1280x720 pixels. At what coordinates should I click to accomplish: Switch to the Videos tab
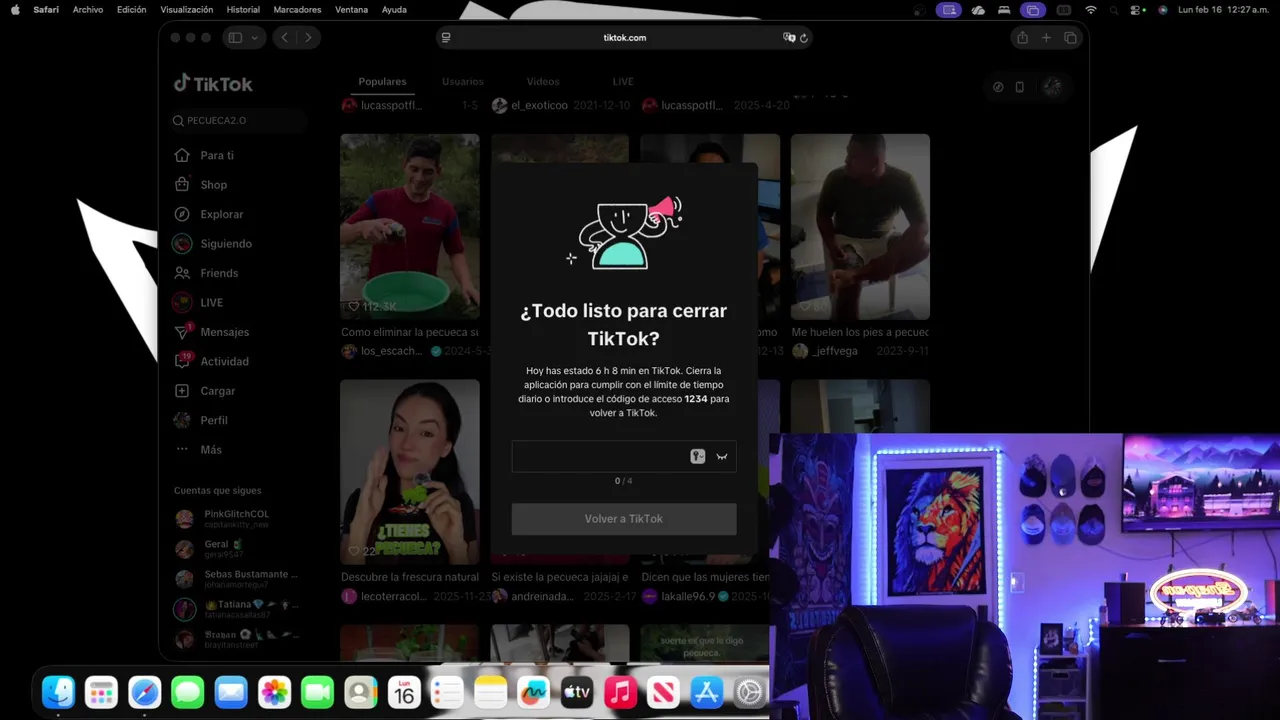543,82
